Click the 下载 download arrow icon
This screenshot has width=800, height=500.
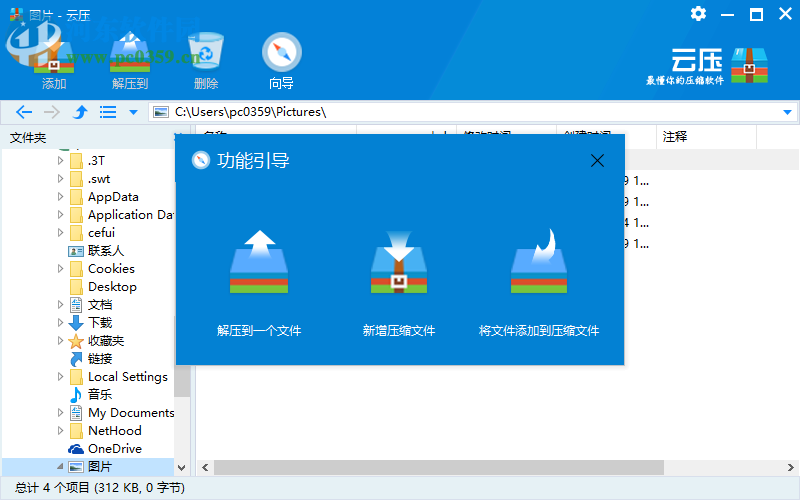tap(76, 322)
